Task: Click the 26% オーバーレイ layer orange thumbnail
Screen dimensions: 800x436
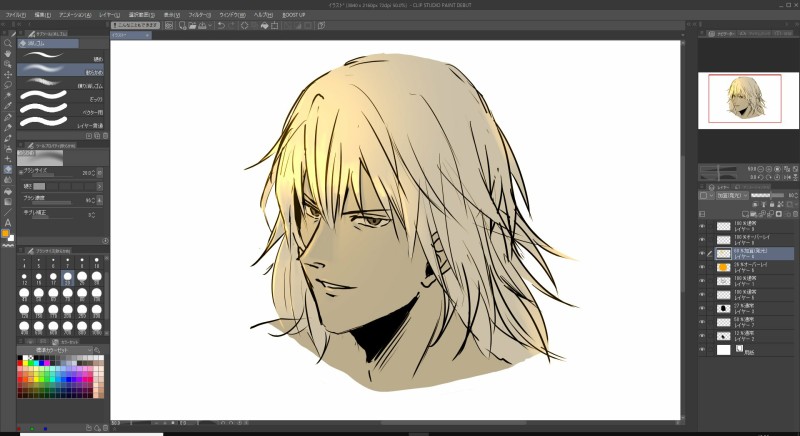Action: tap(723, 267)
